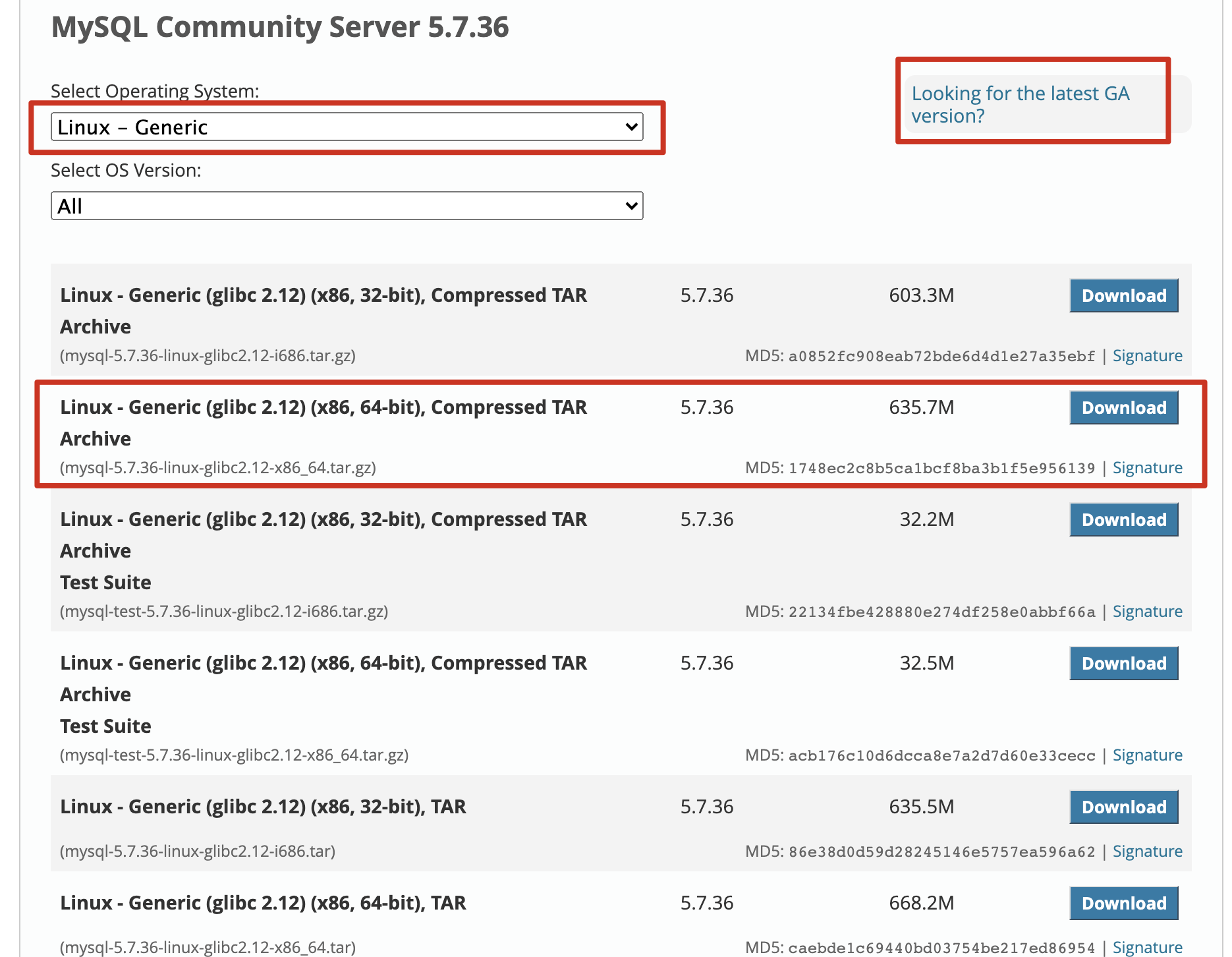Click filename (mysql-5.7.36-linux-glibc2.12-x86_64.tar.gz)
Viewport: 1232px width, 957px height.
tap(218, 468)
